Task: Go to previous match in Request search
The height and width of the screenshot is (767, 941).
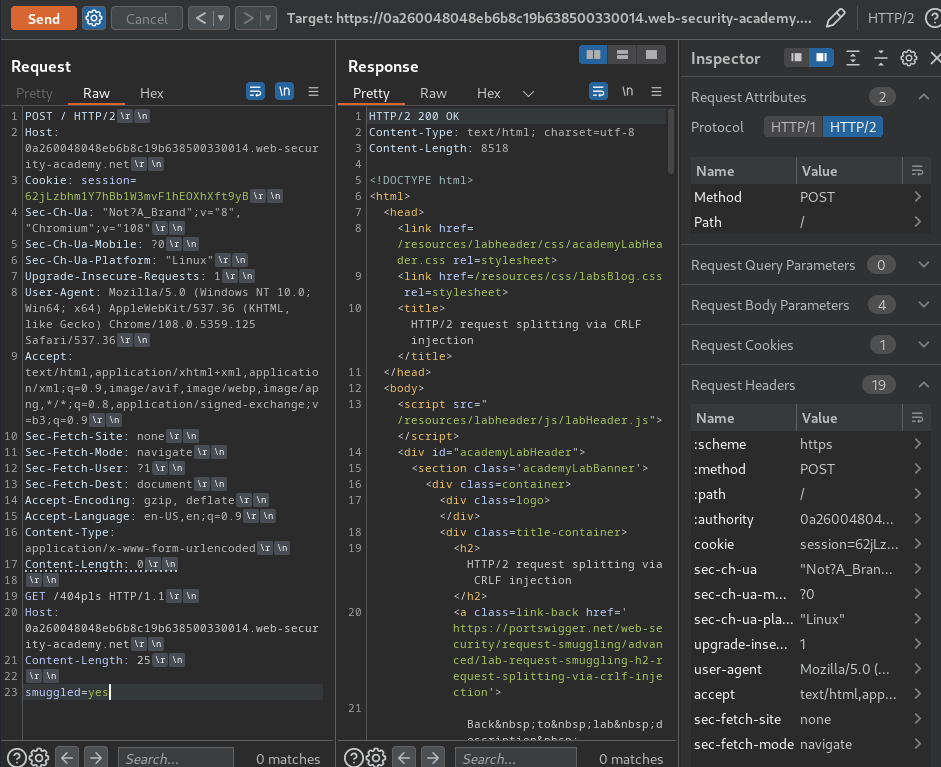Action: tap(67, 758)
